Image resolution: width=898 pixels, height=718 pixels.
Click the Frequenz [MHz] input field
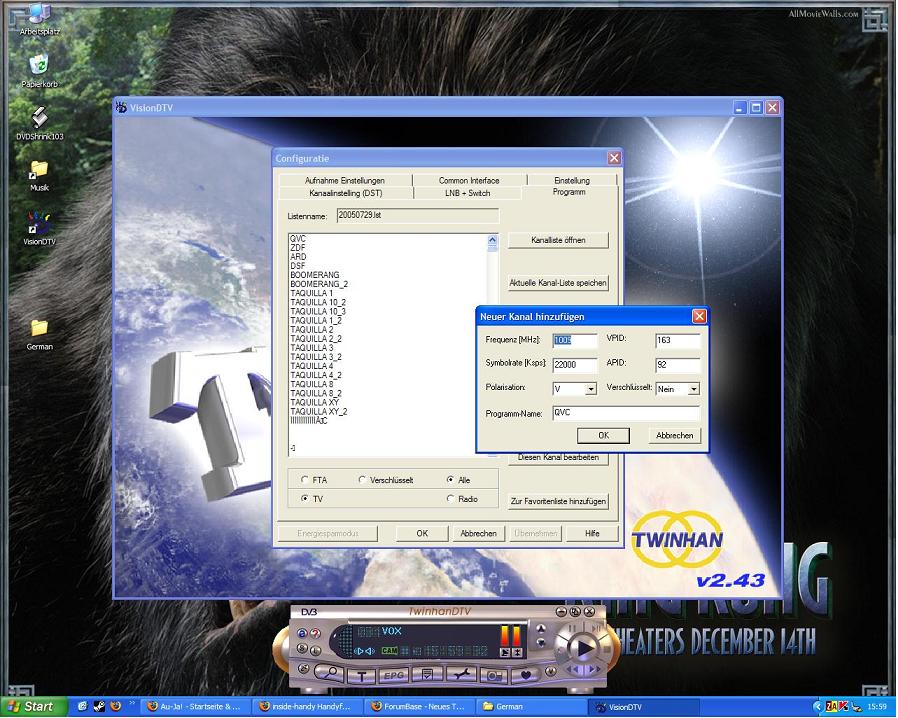tap(575, 341)
